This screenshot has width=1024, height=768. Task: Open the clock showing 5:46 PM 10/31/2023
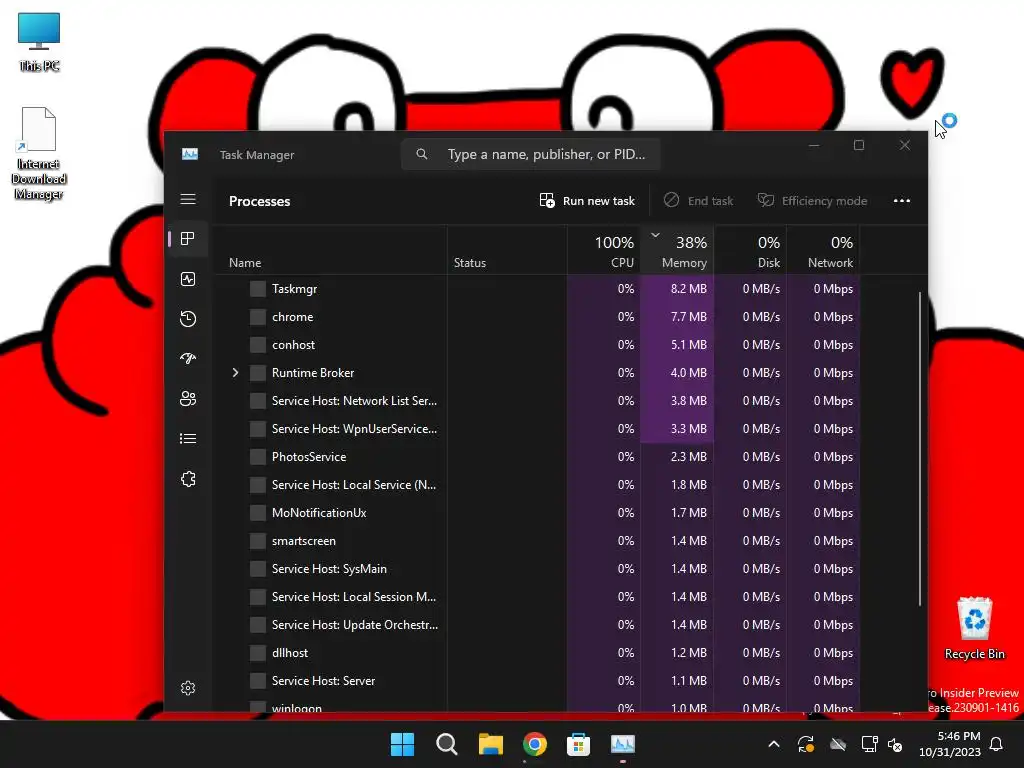tap(950, 744)
